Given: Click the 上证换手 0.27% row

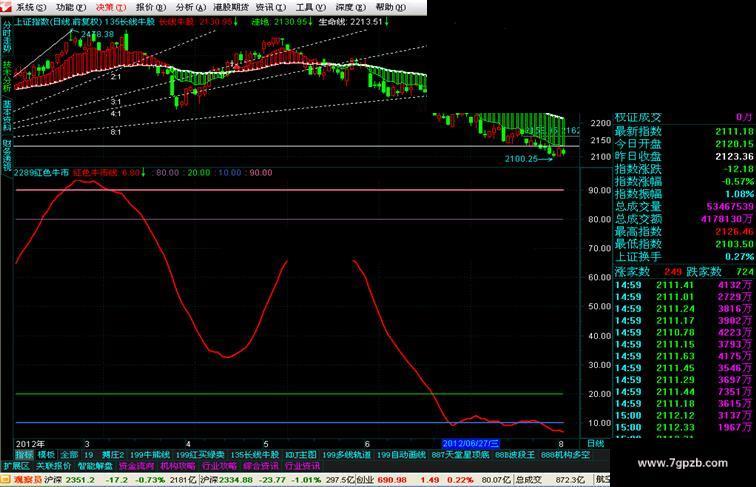Looking at the screenshot, I should [684, 257].
